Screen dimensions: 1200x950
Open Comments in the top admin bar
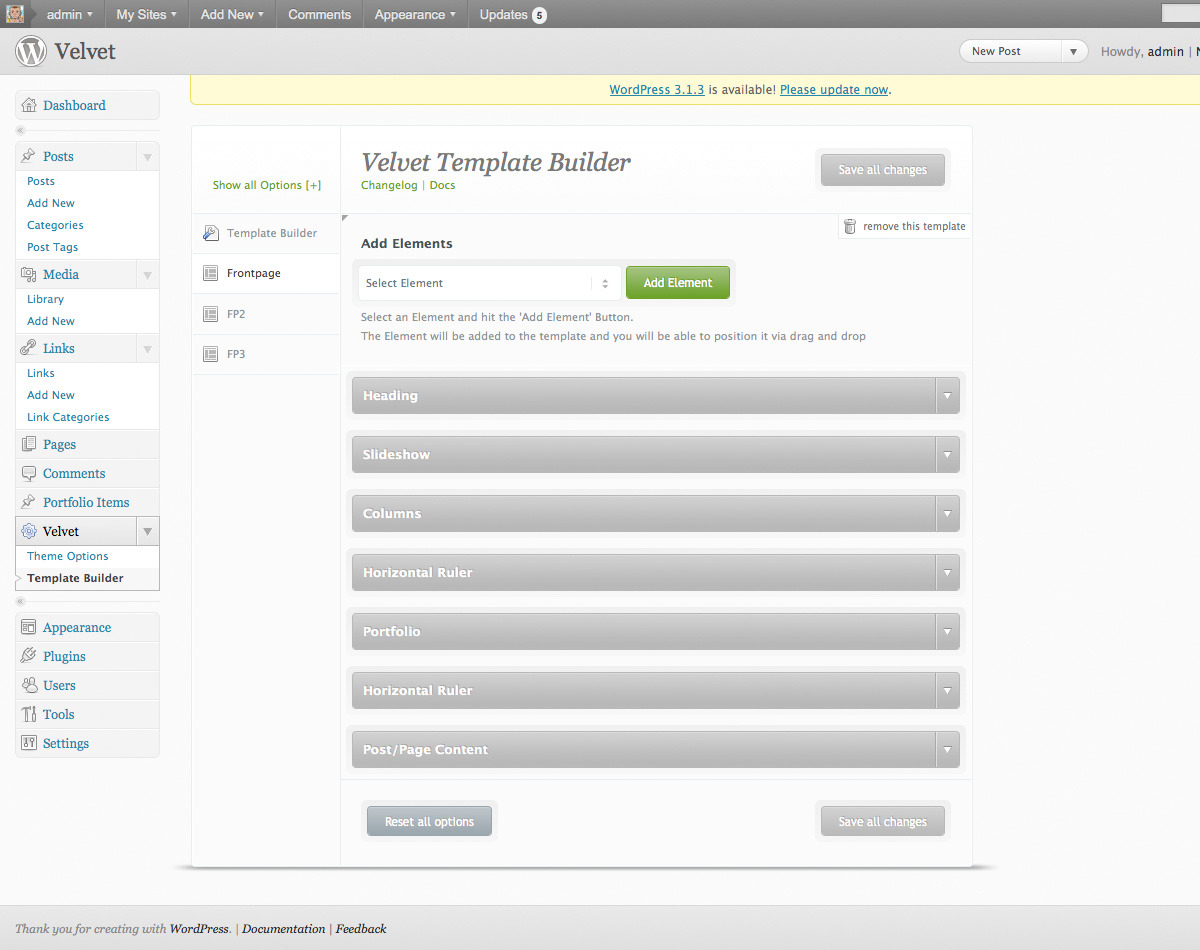click(x=320, y=14)
